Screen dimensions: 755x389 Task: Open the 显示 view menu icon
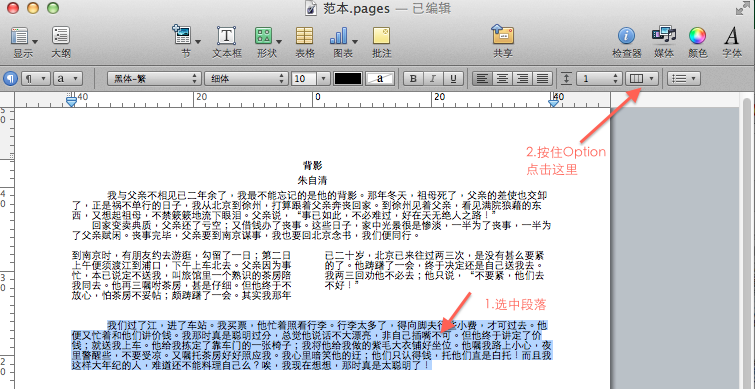(x=19, y=36)
